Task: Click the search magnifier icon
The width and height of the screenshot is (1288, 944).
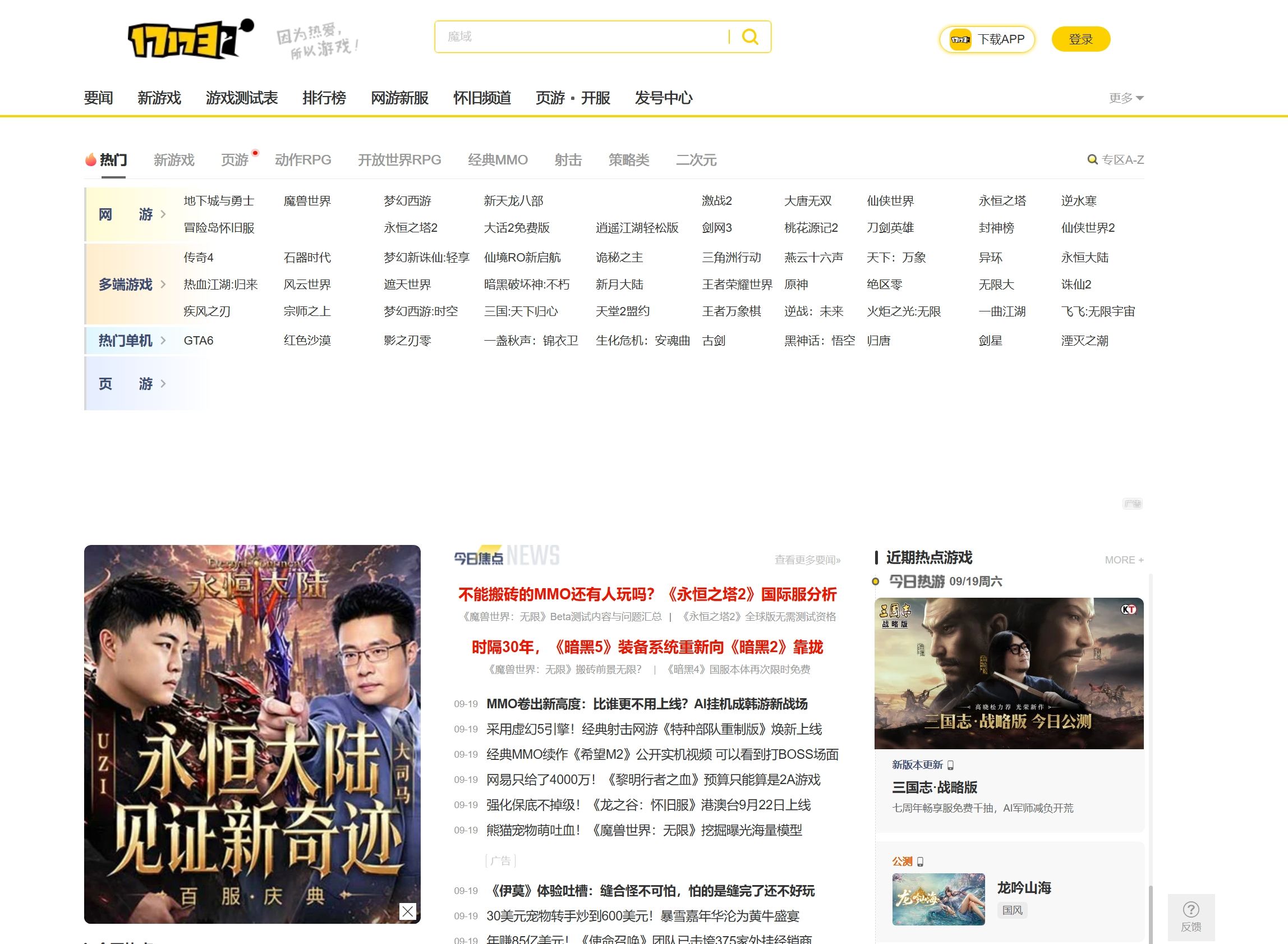Action: [x=750, y=36]
